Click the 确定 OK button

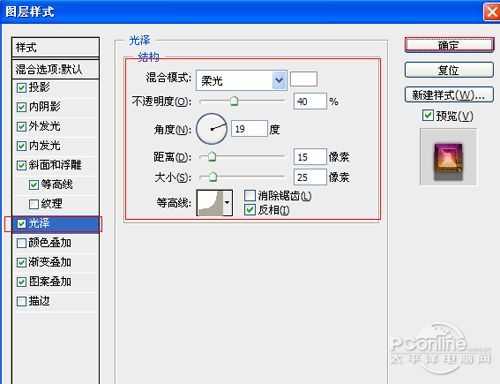449,45
